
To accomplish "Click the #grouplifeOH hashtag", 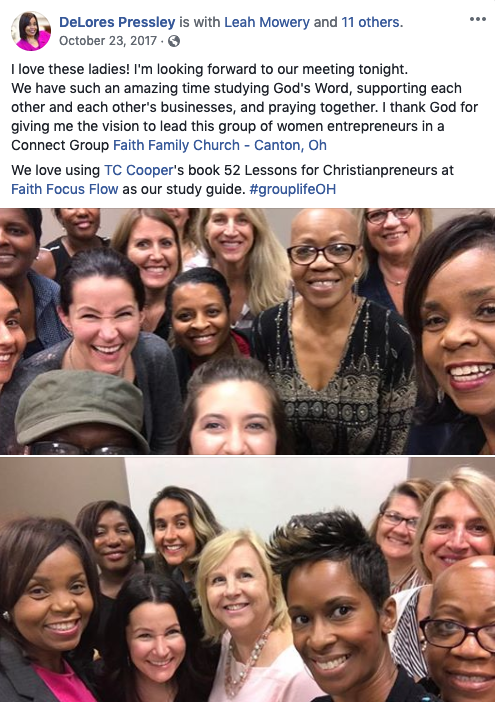I will click(293, 189).
